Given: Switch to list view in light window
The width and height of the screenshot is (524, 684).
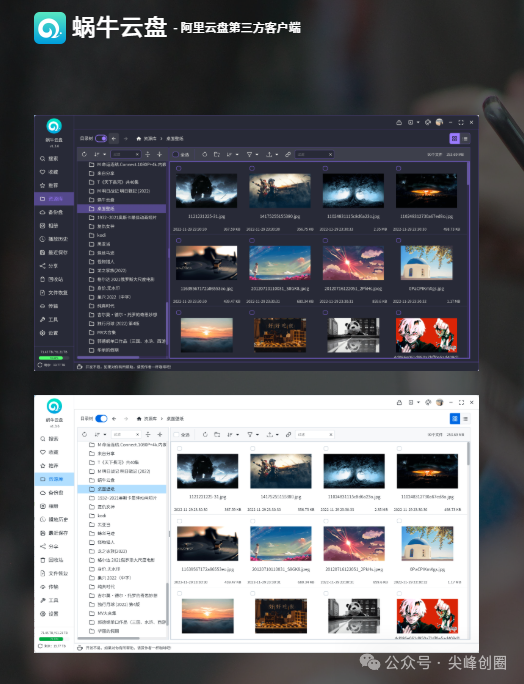Looking at the screenshot, I should (466, 419).
